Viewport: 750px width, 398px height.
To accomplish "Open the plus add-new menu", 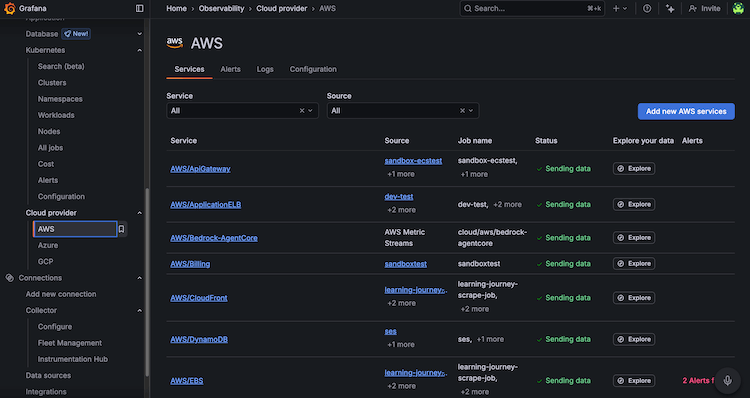I will [x=620, y=8].
